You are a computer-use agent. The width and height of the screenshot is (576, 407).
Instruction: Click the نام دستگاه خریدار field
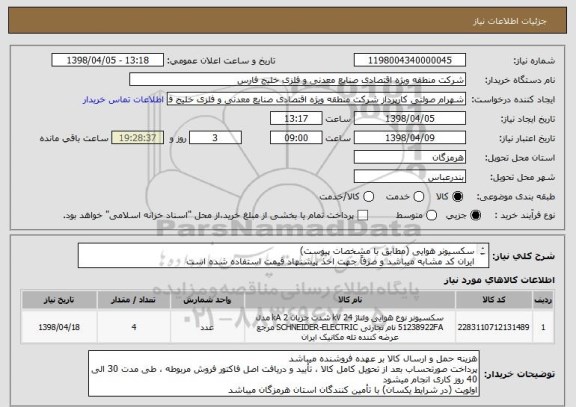point(298,80)
